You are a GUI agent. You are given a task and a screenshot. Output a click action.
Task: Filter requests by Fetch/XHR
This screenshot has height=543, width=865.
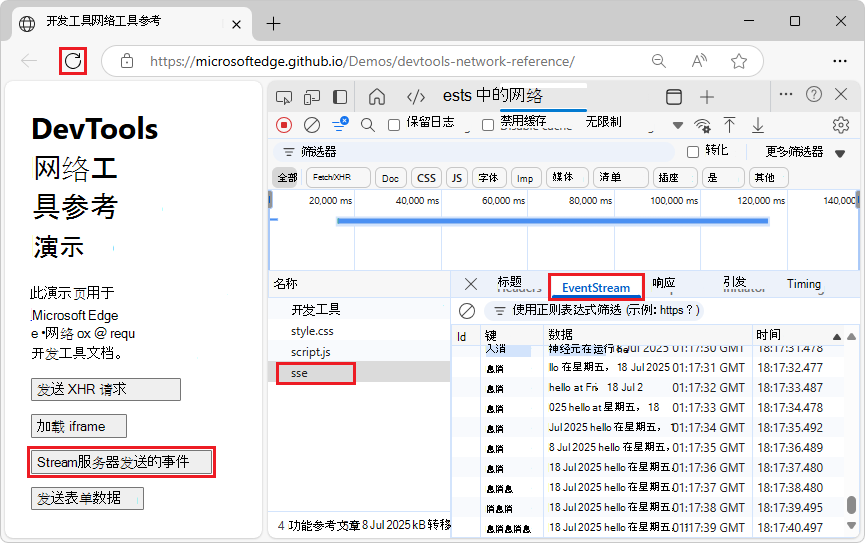[338, 178]
